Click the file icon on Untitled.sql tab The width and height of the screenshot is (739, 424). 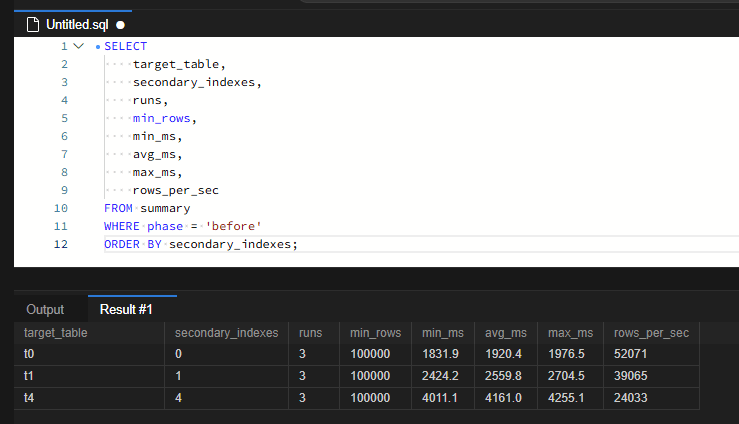(33, 24)
